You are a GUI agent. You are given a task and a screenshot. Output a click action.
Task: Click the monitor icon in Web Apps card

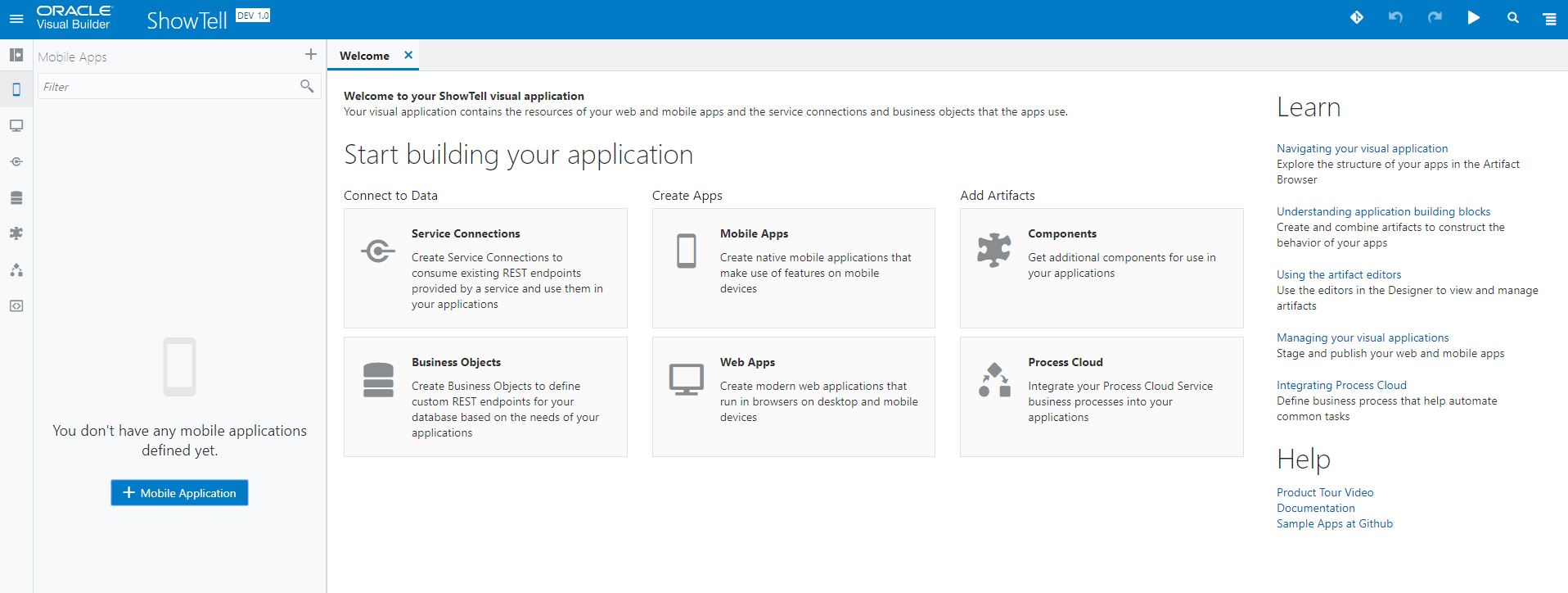click(687, 379)
